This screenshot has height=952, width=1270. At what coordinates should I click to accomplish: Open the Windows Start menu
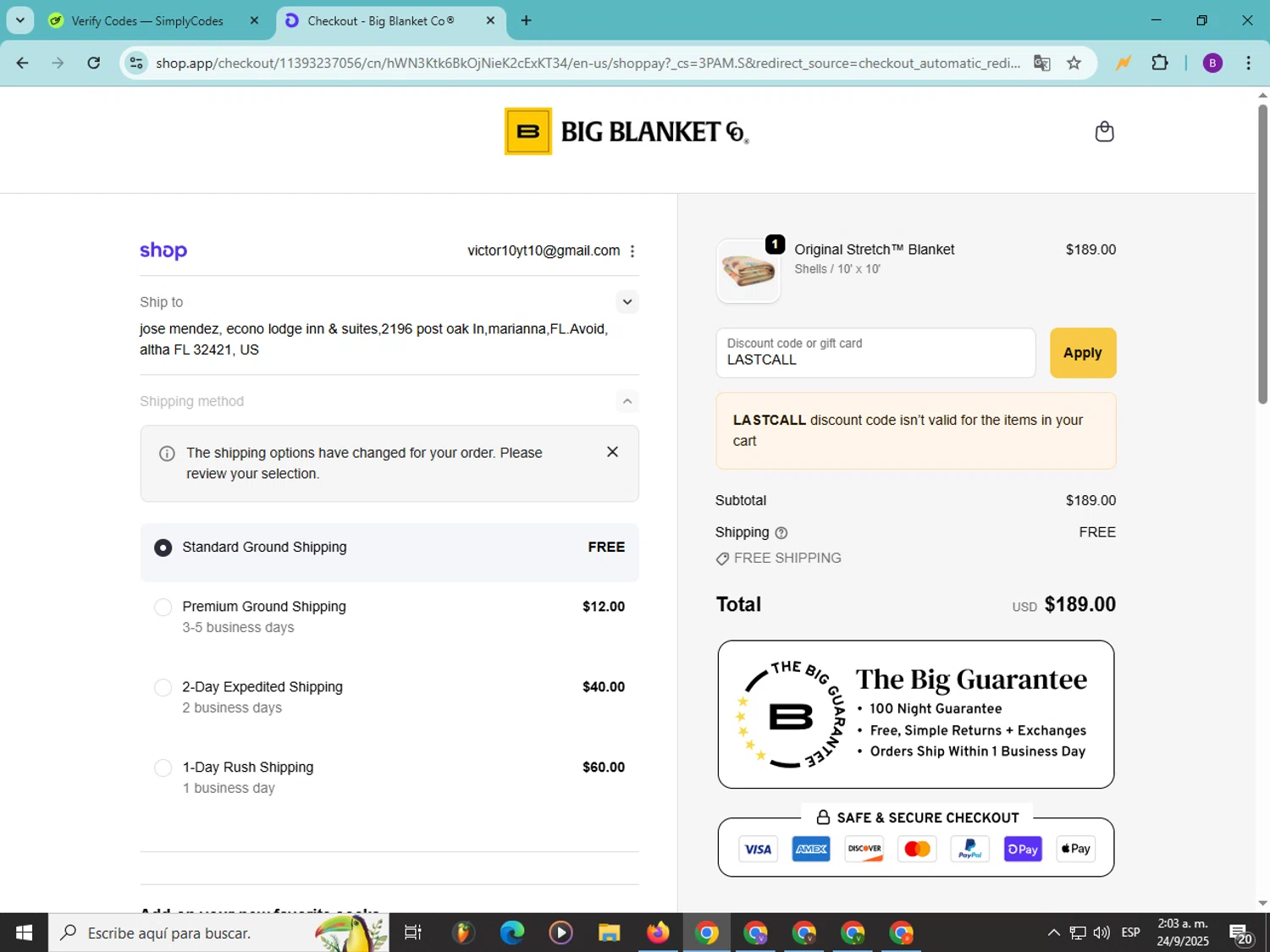tap(24, 933)
